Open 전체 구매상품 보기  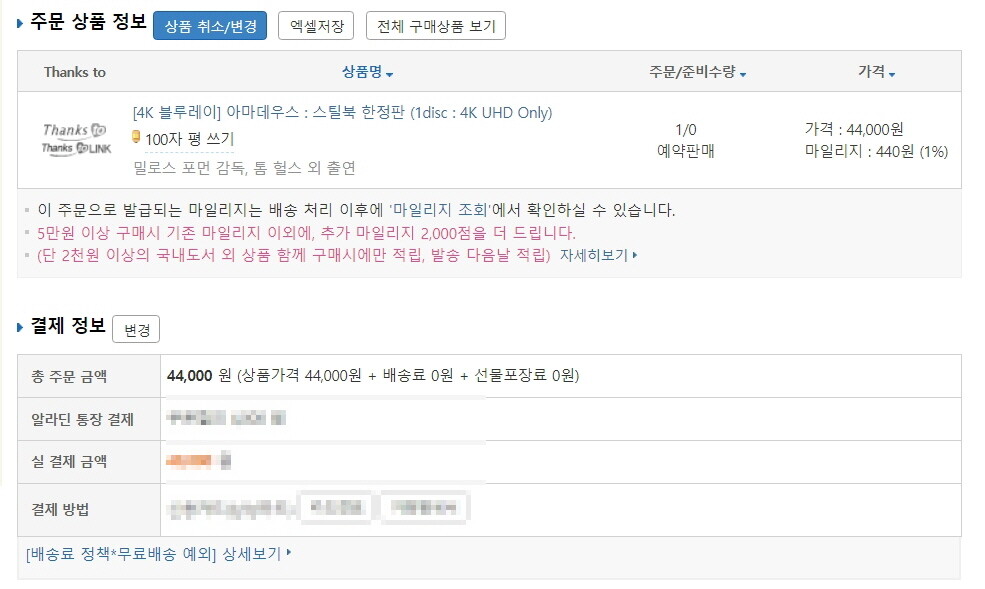click(435, 26)
